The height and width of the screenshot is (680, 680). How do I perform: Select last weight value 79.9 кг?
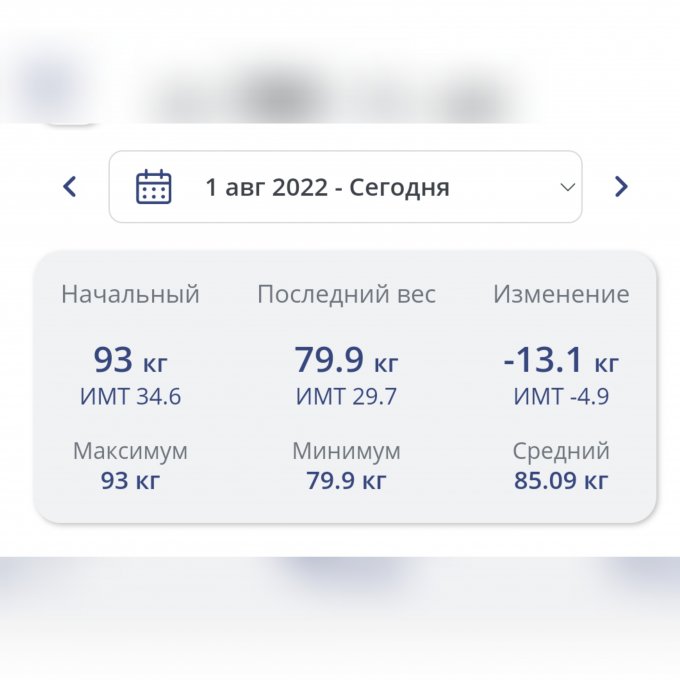pos(346,360)
